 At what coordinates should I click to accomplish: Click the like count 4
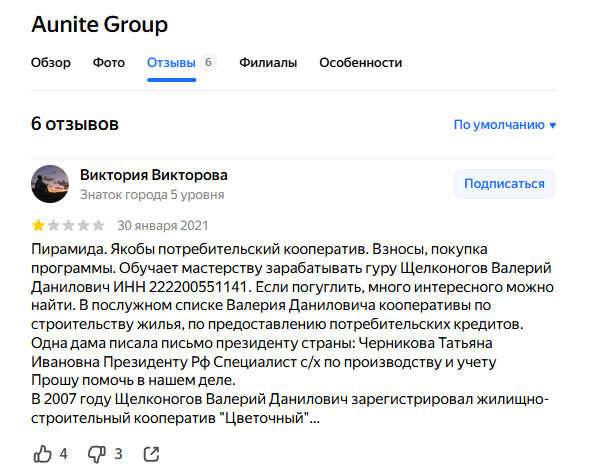(x=64, y=454)
